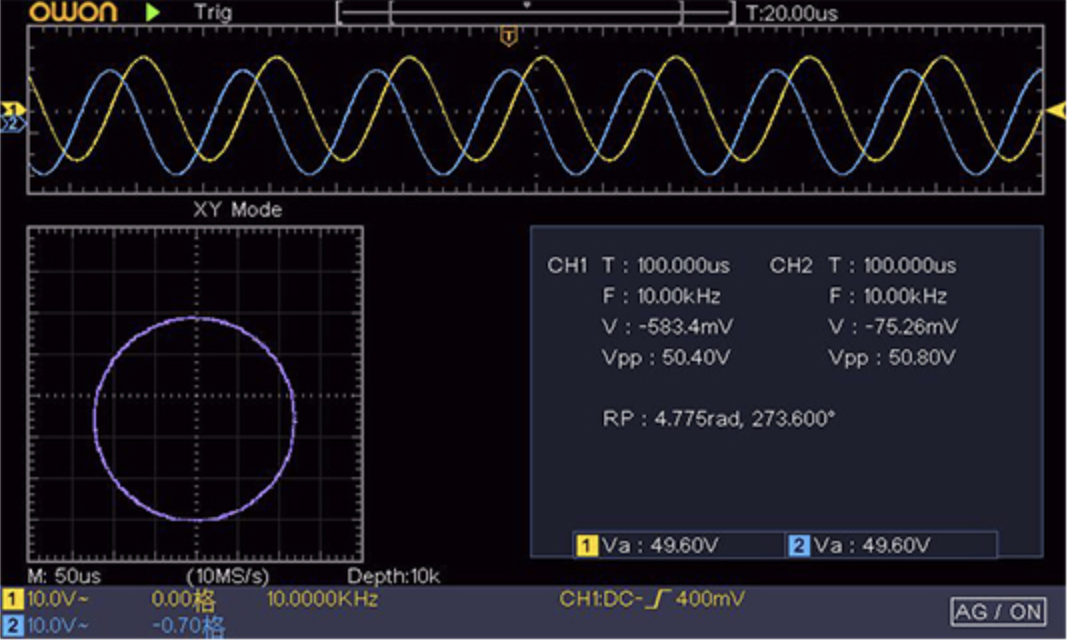This screenshot has height=643, width=1067.
Task: Open the CH1:DC trigger source setting
Action: 598,599
